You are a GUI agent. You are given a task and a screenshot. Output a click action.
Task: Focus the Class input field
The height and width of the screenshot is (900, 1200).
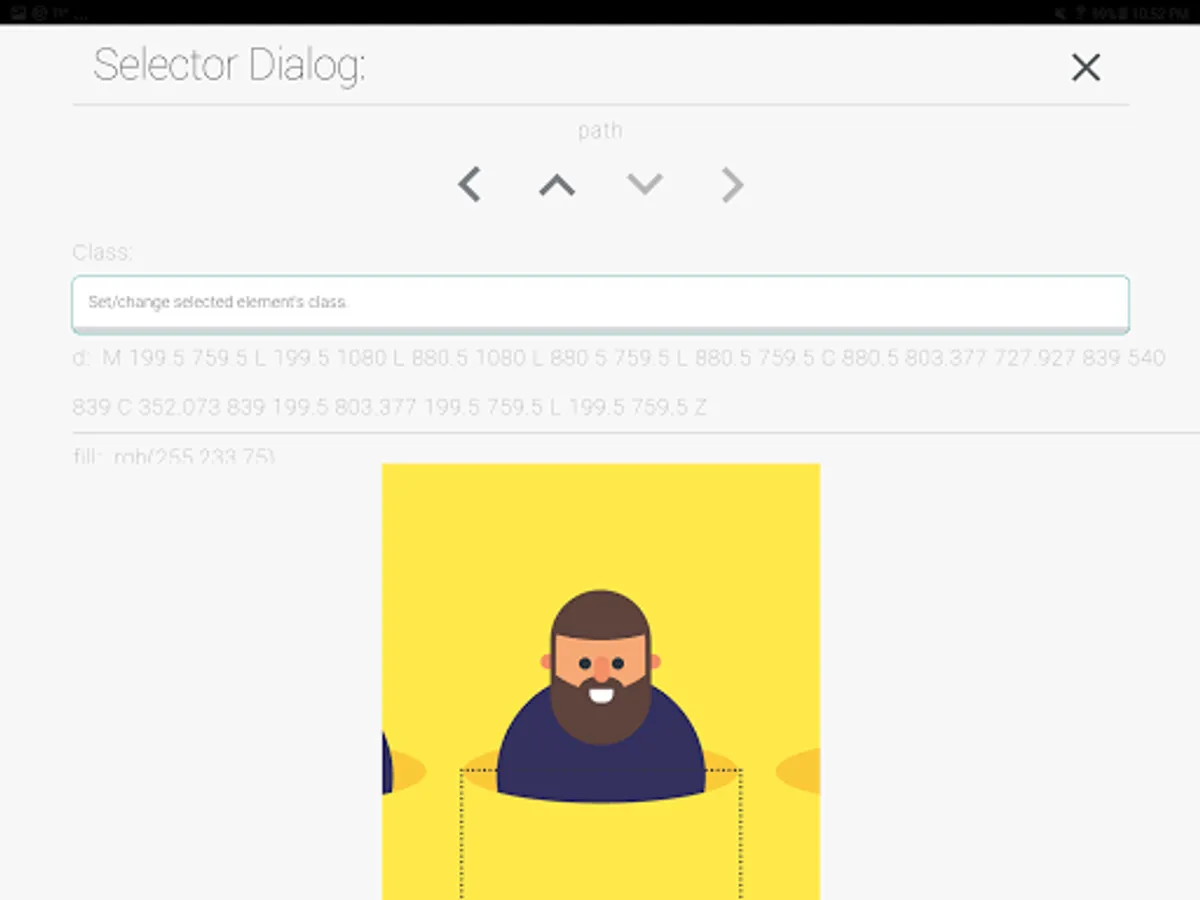click(x=600, y=304)
